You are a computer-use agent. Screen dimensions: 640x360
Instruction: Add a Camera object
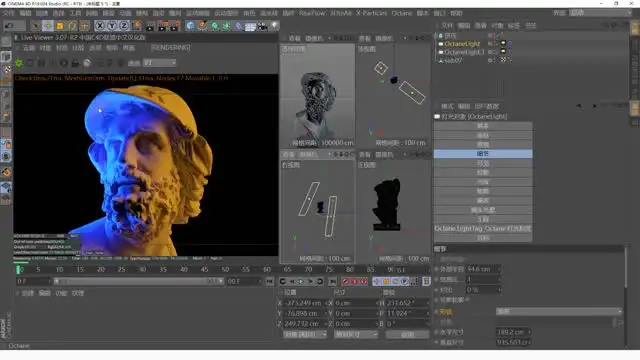coord(262,27)
